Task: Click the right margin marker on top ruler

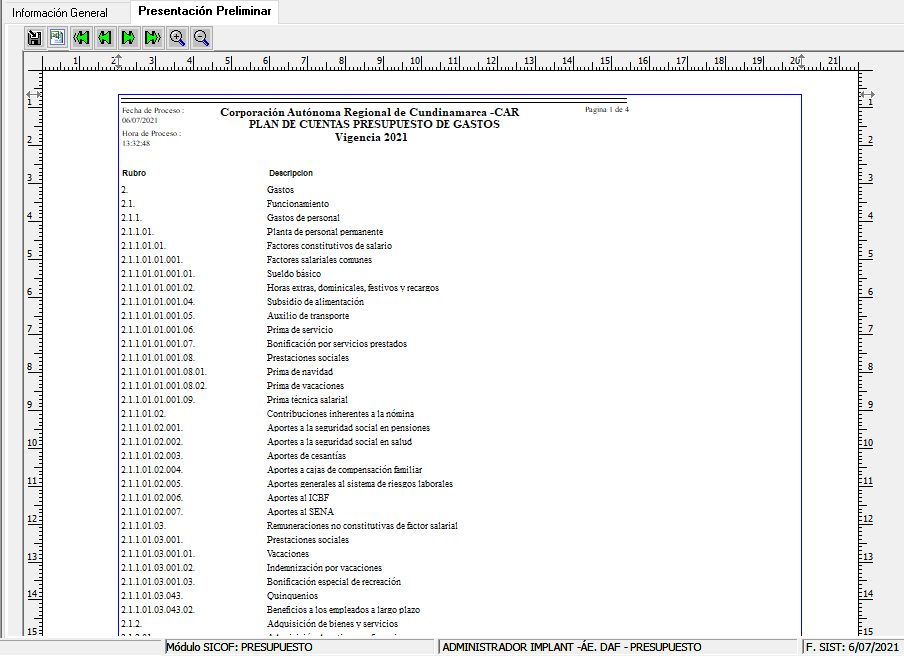Action: point(800,62)
